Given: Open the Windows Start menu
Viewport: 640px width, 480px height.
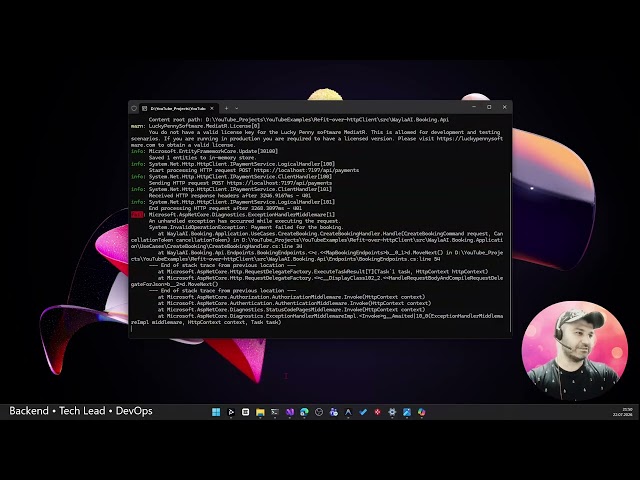Looking at the screenshot, I should point(216,412).
